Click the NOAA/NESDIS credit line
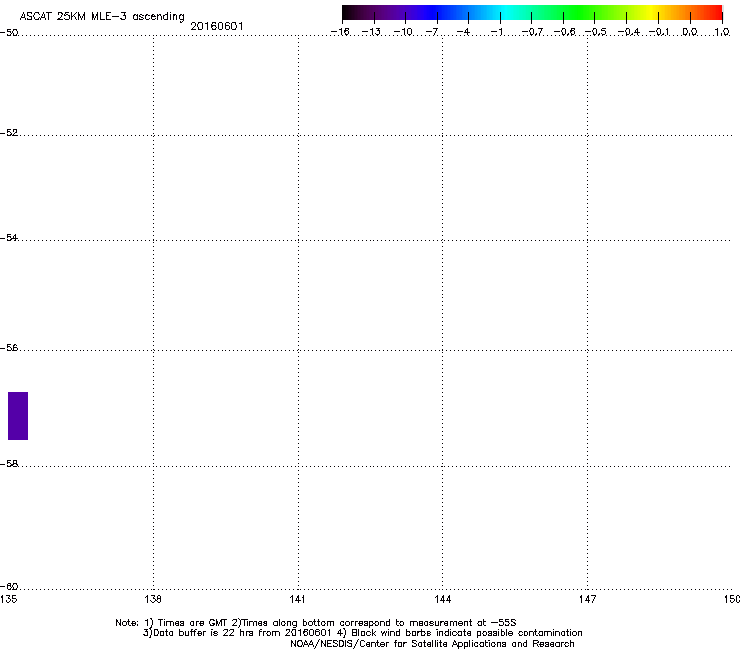 (x=432, y=644)
